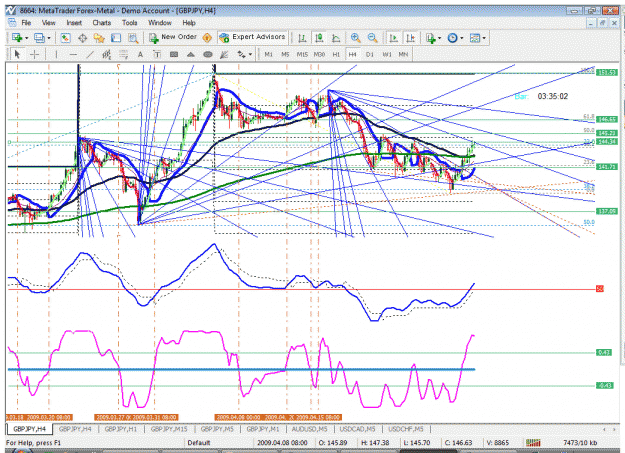Image resolution: width=625 pixels, height=453 pixels.
Task: Toggle the Expert Advisors button
Action: (252, 37)
